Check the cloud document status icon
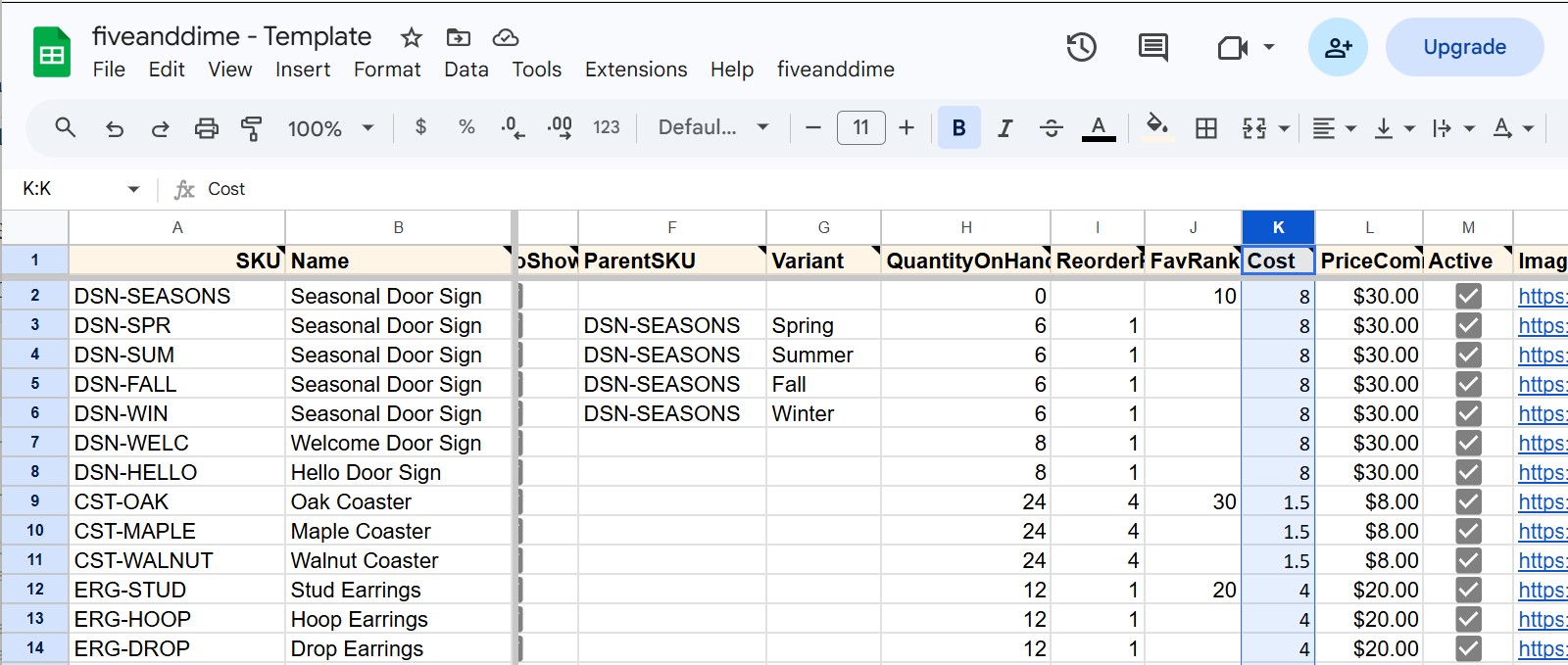Image resolution: width=1568 pixels, height=665 pixels. 505,38
